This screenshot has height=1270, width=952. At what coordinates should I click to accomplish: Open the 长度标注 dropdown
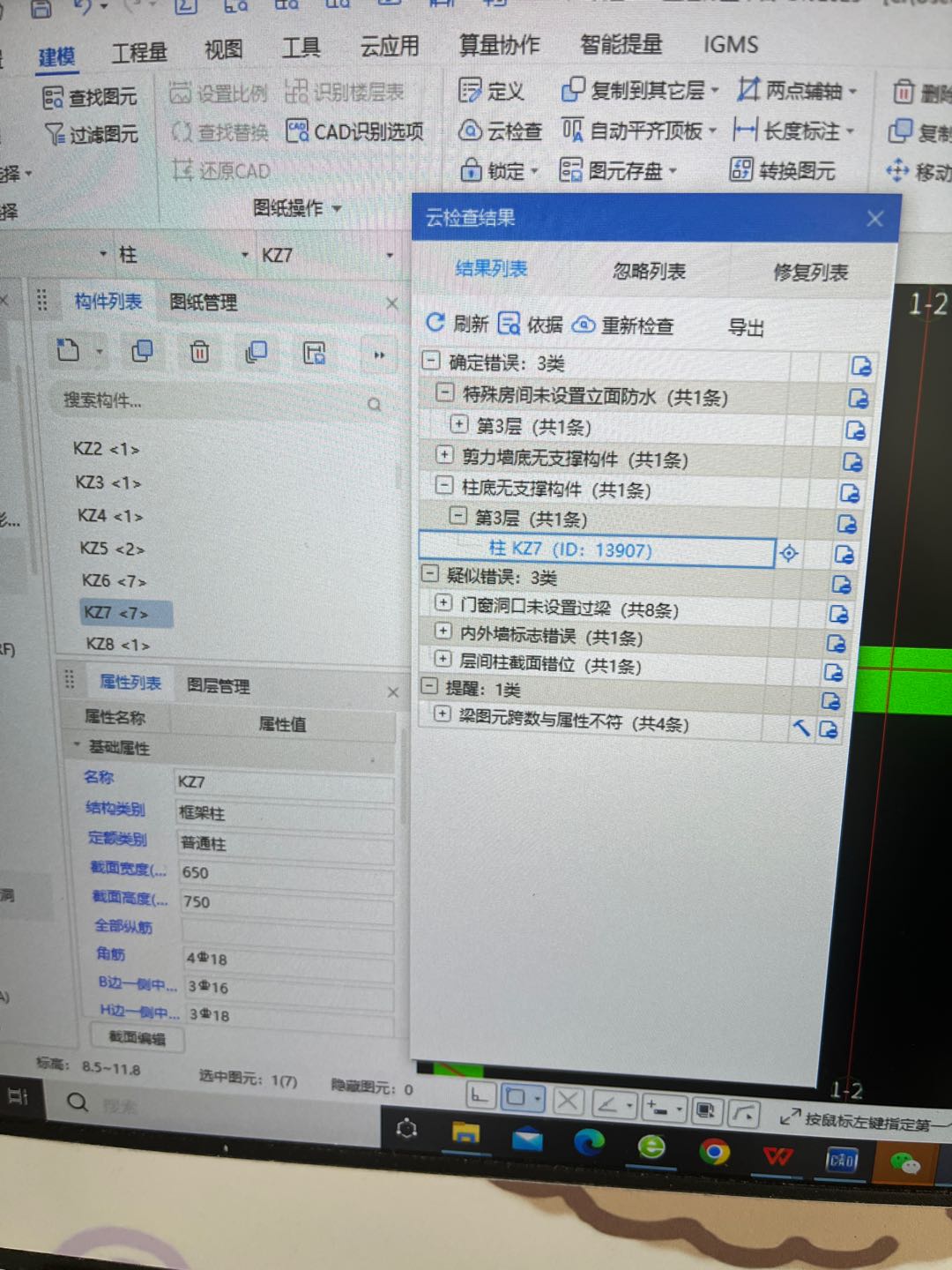(x=850, y=131)
